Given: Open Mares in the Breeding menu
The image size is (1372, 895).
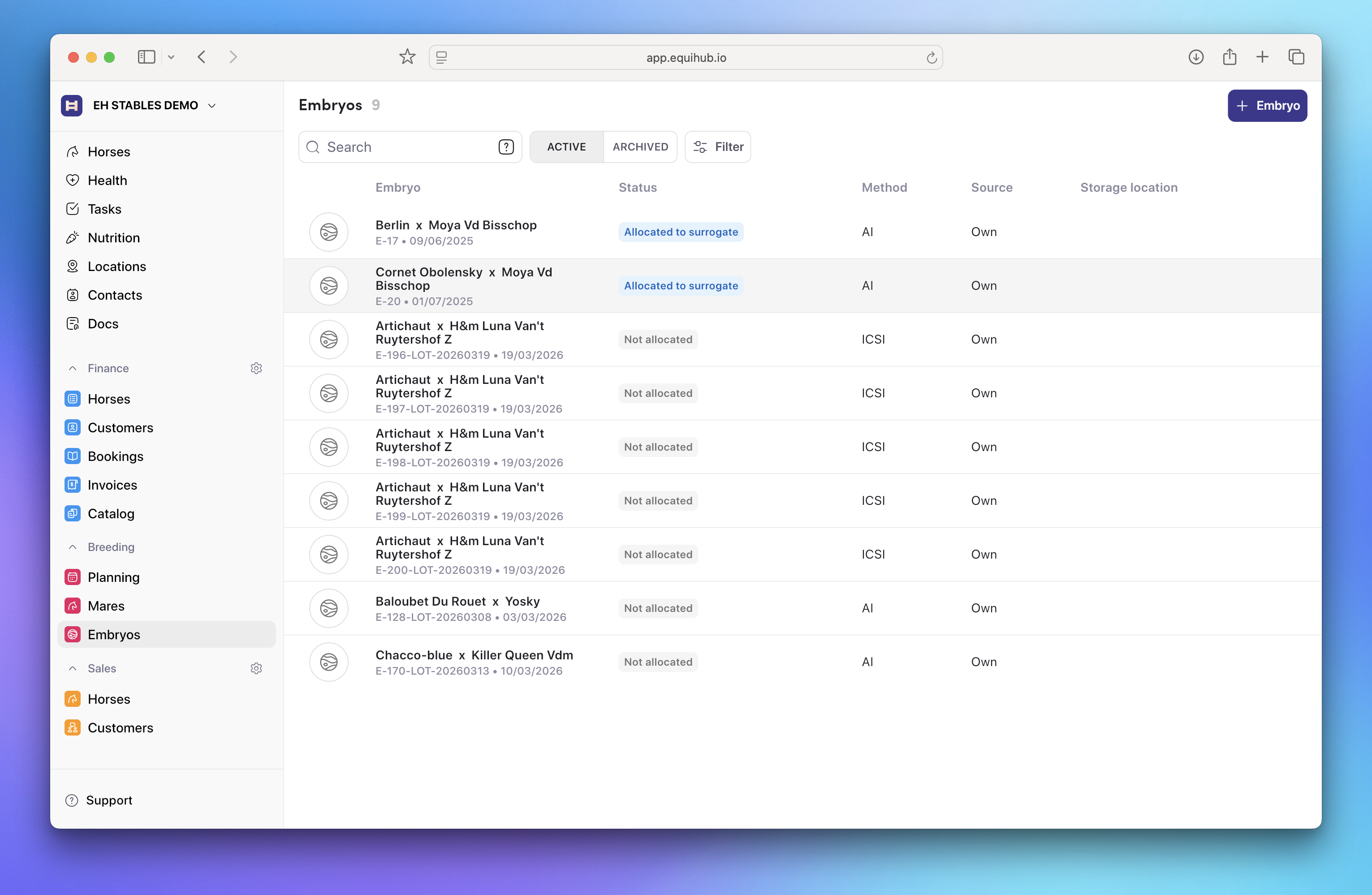Looking at the screenshot, I should point(106,606).
